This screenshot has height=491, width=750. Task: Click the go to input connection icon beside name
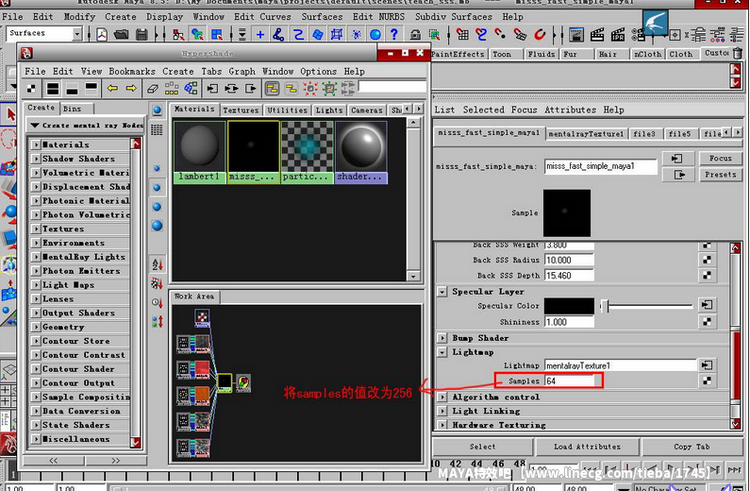tap(677, 158)
